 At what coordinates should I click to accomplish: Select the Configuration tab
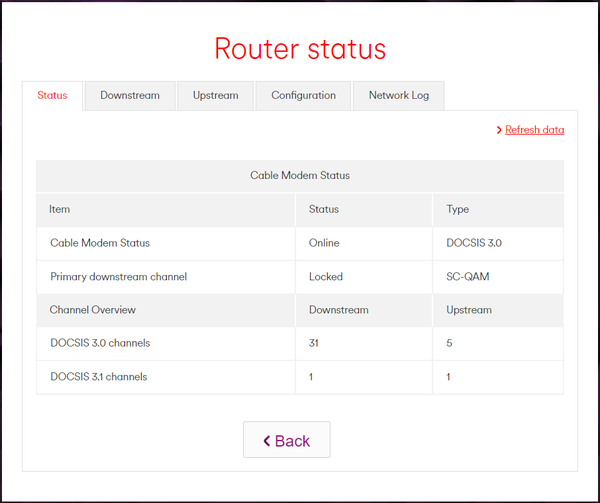click(303, 96)
